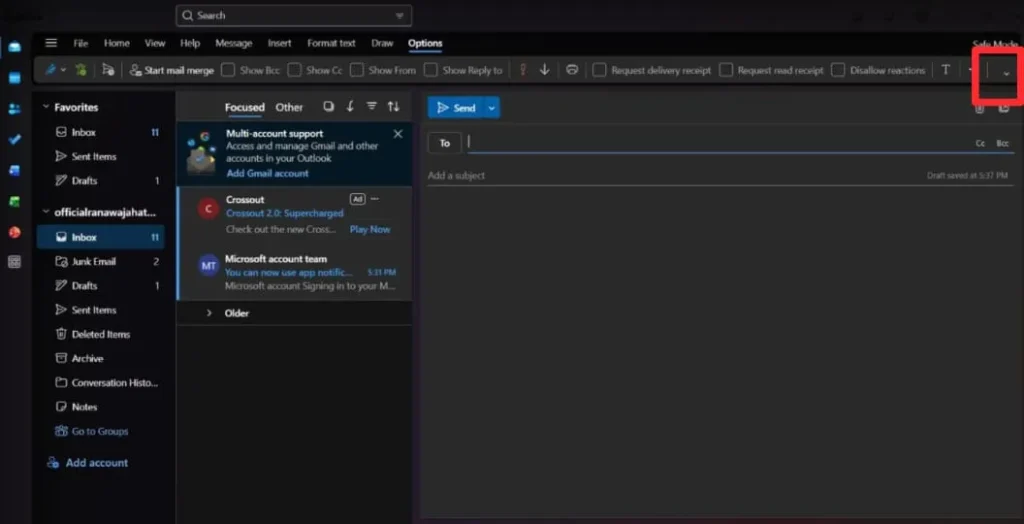Image resolution: width=1024 pixels, height=524 pixels.
Task: Click the flag-with-lock icon before Start mail merge
Action: coord(108,70)
